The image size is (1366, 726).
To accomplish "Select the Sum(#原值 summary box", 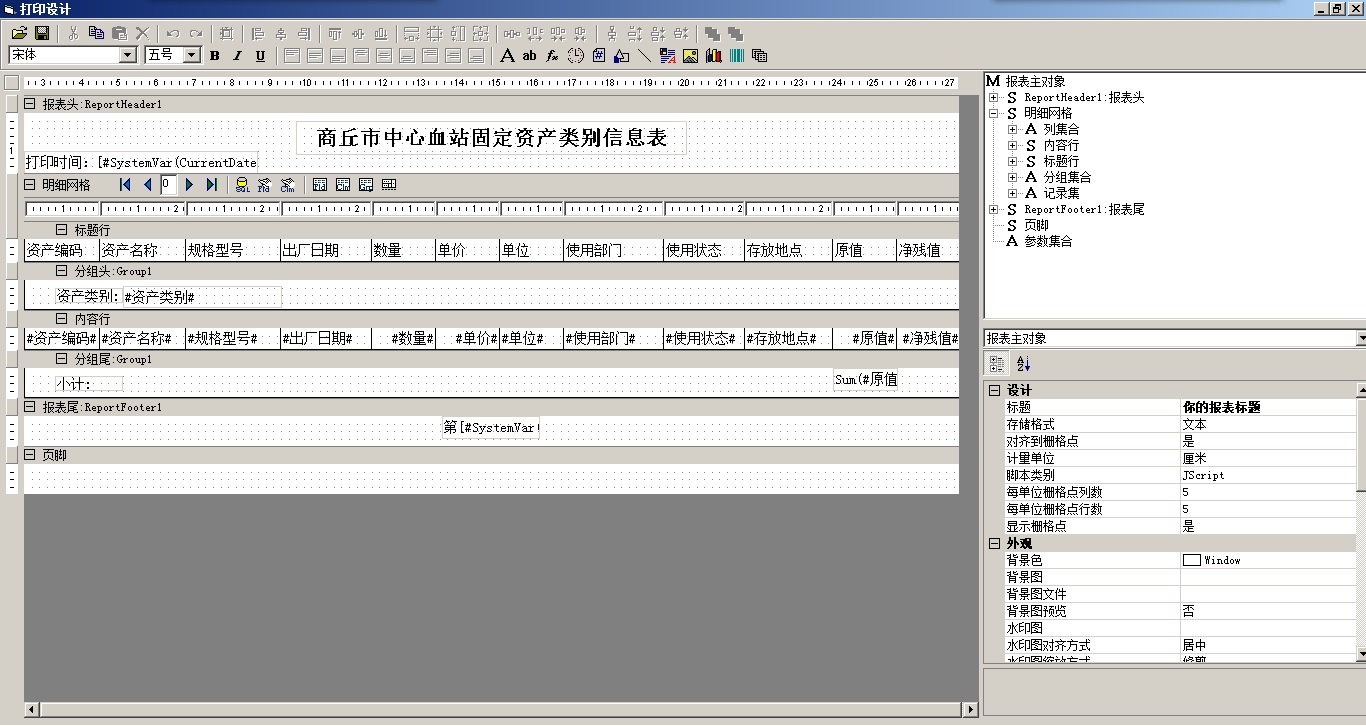I will [866, 379].
